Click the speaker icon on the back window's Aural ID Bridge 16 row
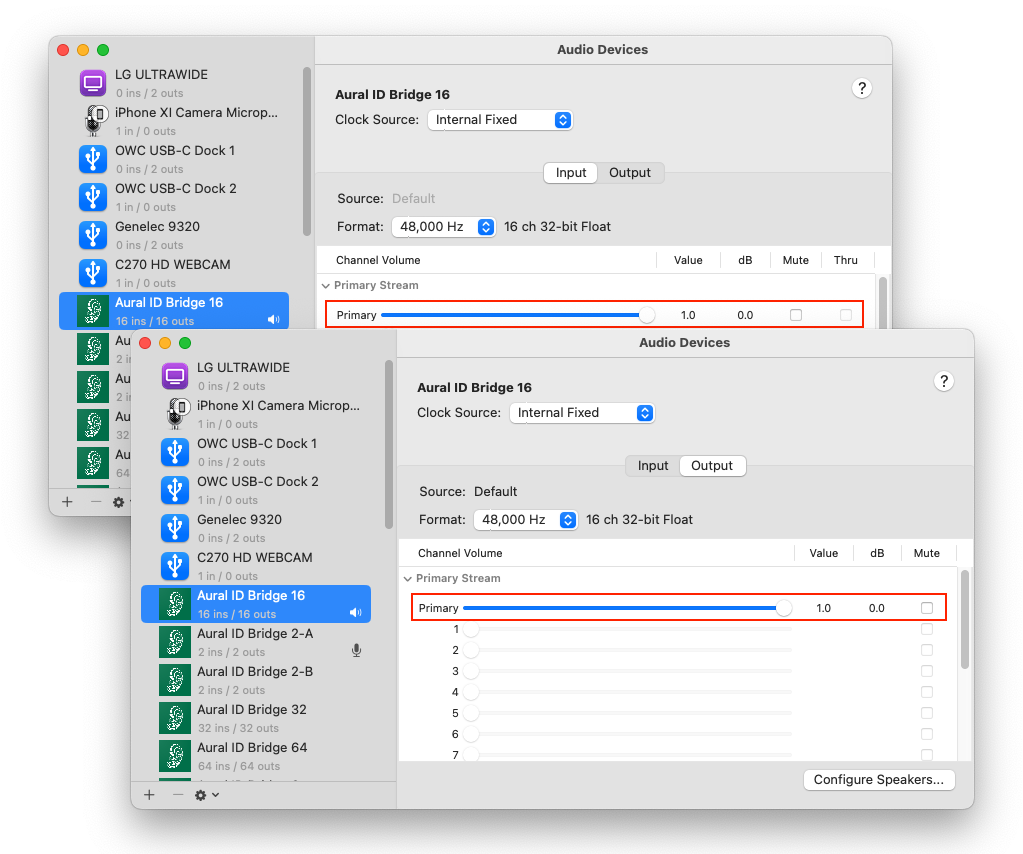The width and height of the screenshot is (1023, 854). point(274,320)
